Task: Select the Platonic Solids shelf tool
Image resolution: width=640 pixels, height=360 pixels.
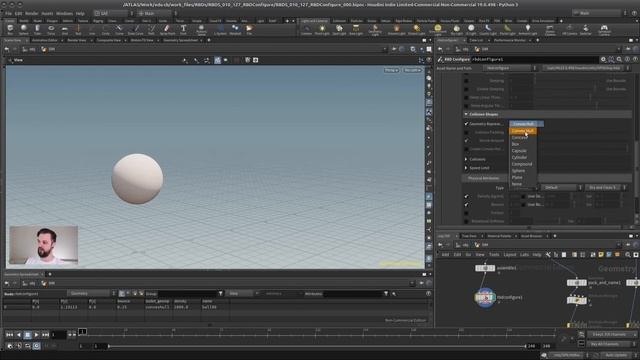Action: pyautogui.click(x=201, y=29)
